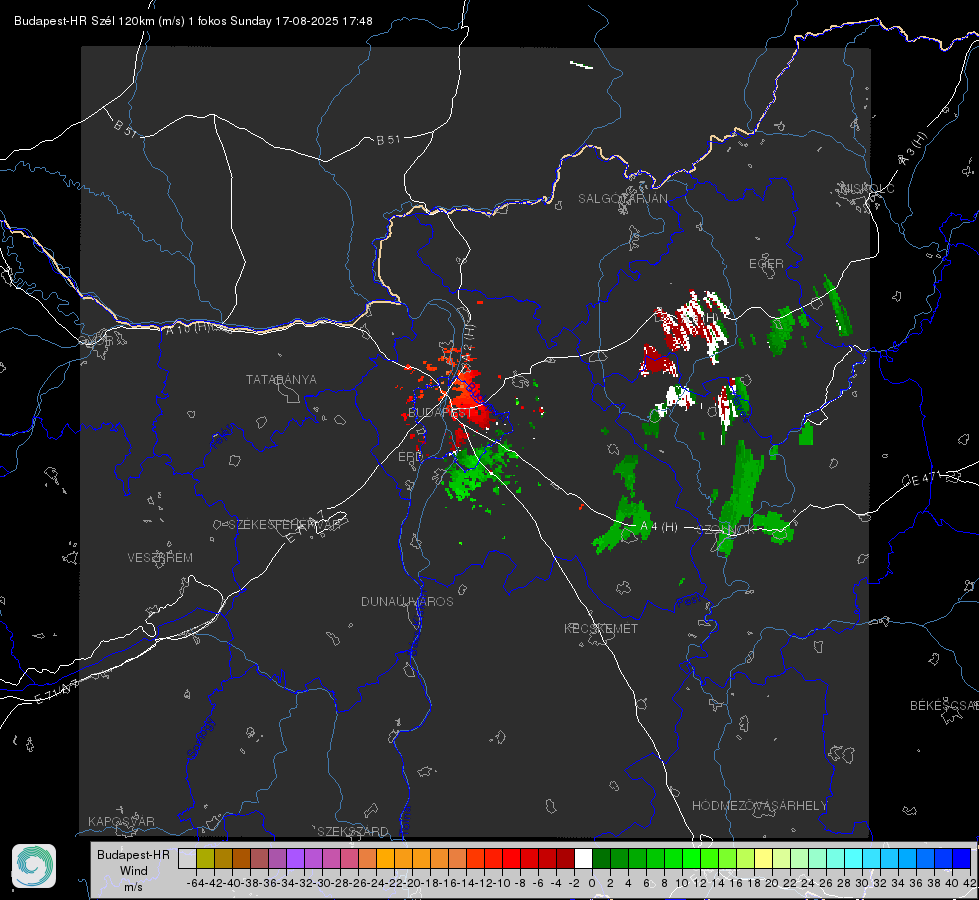Click the BUDAPEST city label
Screen dimensions: 979x900
coord(440,413)
